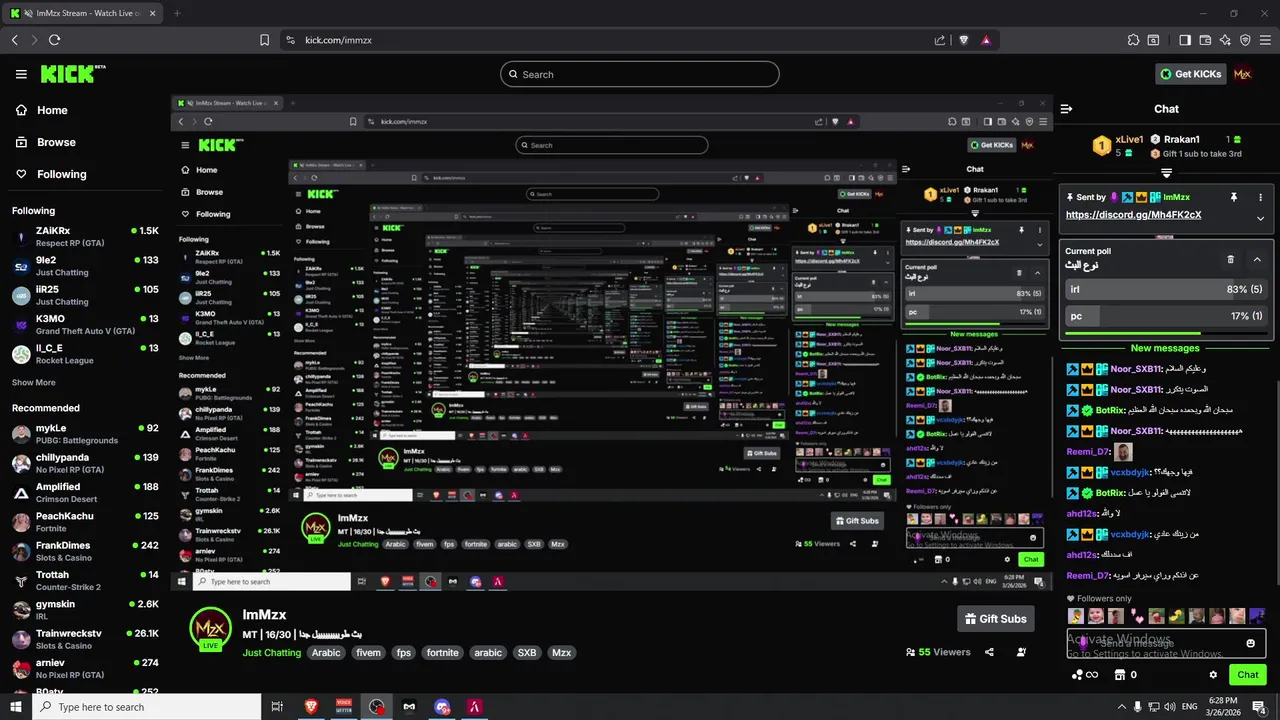1280x720 pixels.
Task: Open the Just Chatting category link
Action: pos(271,653)
